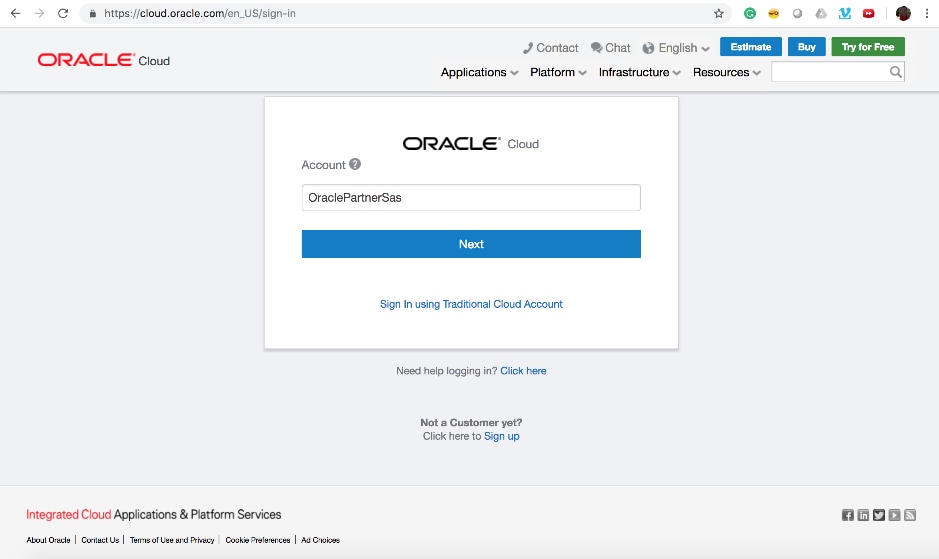Open Oracle Facebook page icon
Viewport: 939px width, 559px height.
(847, 515)
